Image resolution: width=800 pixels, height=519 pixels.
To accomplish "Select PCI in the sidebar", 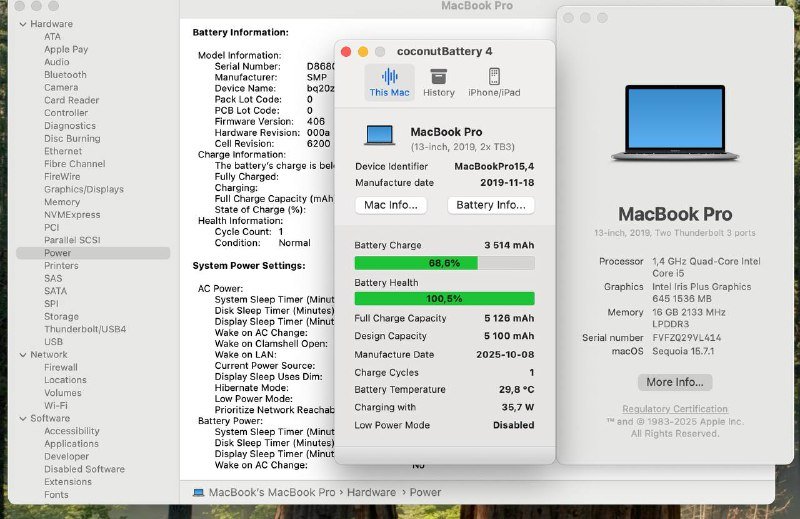I will pyautogui.click(x=52, y=228).
